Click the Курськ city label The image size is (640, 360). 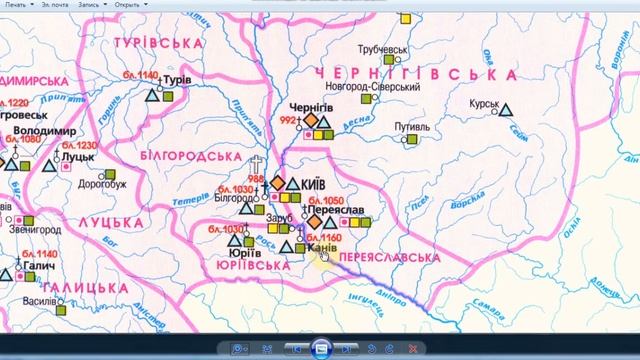(x=484, y=104)
